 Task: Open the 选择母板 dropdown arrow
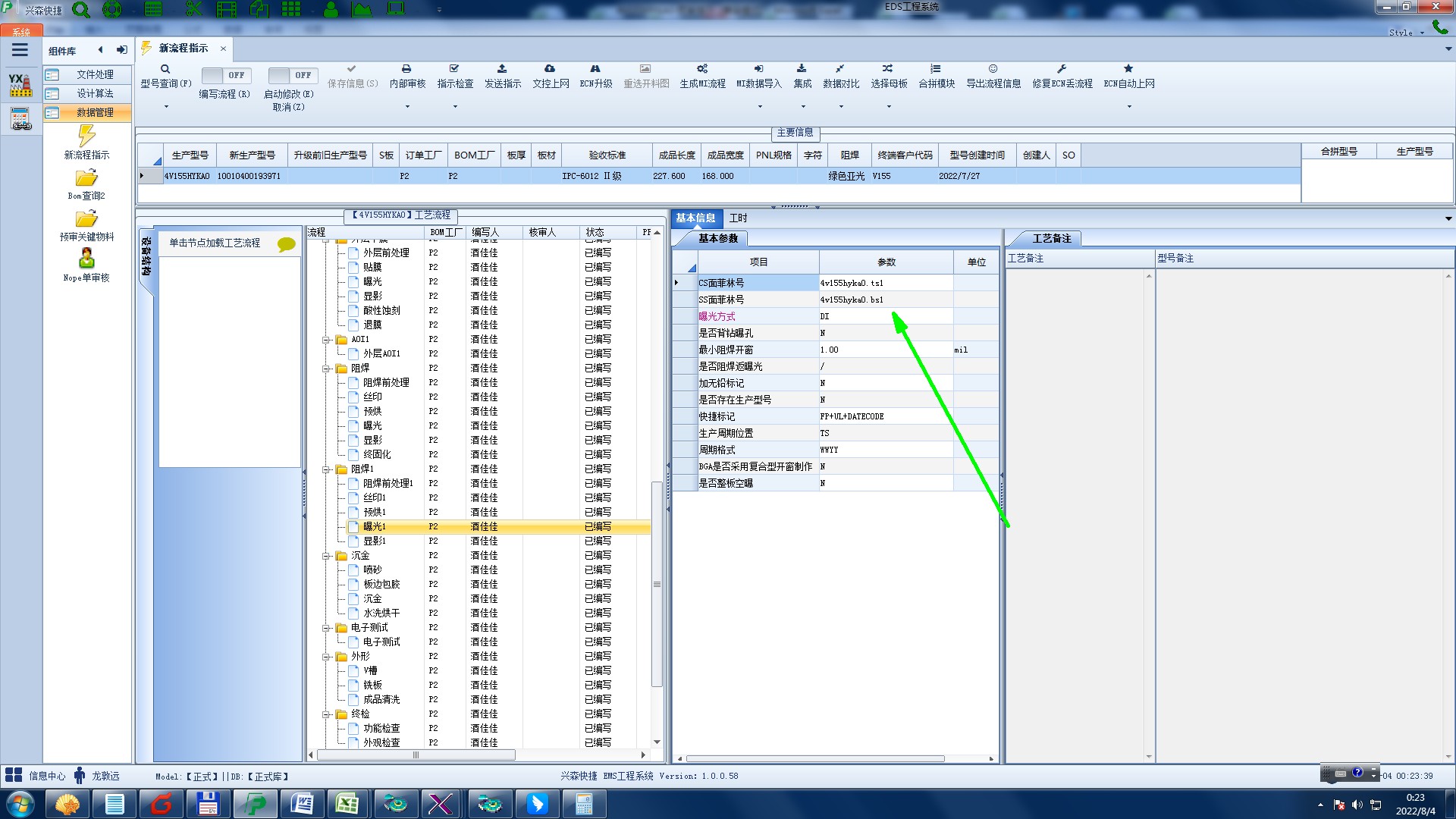click(x=889, y=106)
